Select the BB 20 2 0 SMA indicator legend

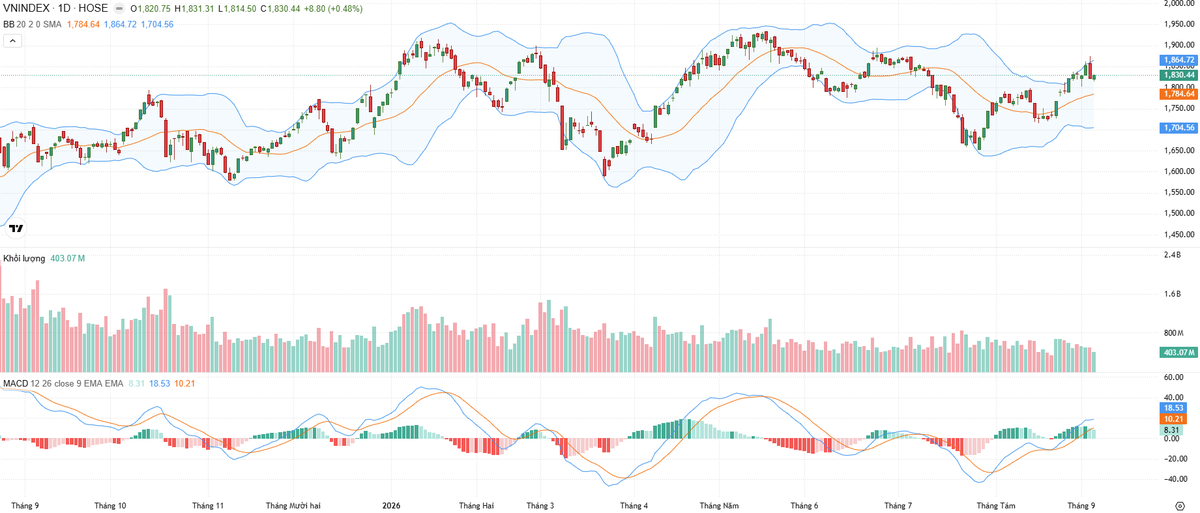pos(33,24)
